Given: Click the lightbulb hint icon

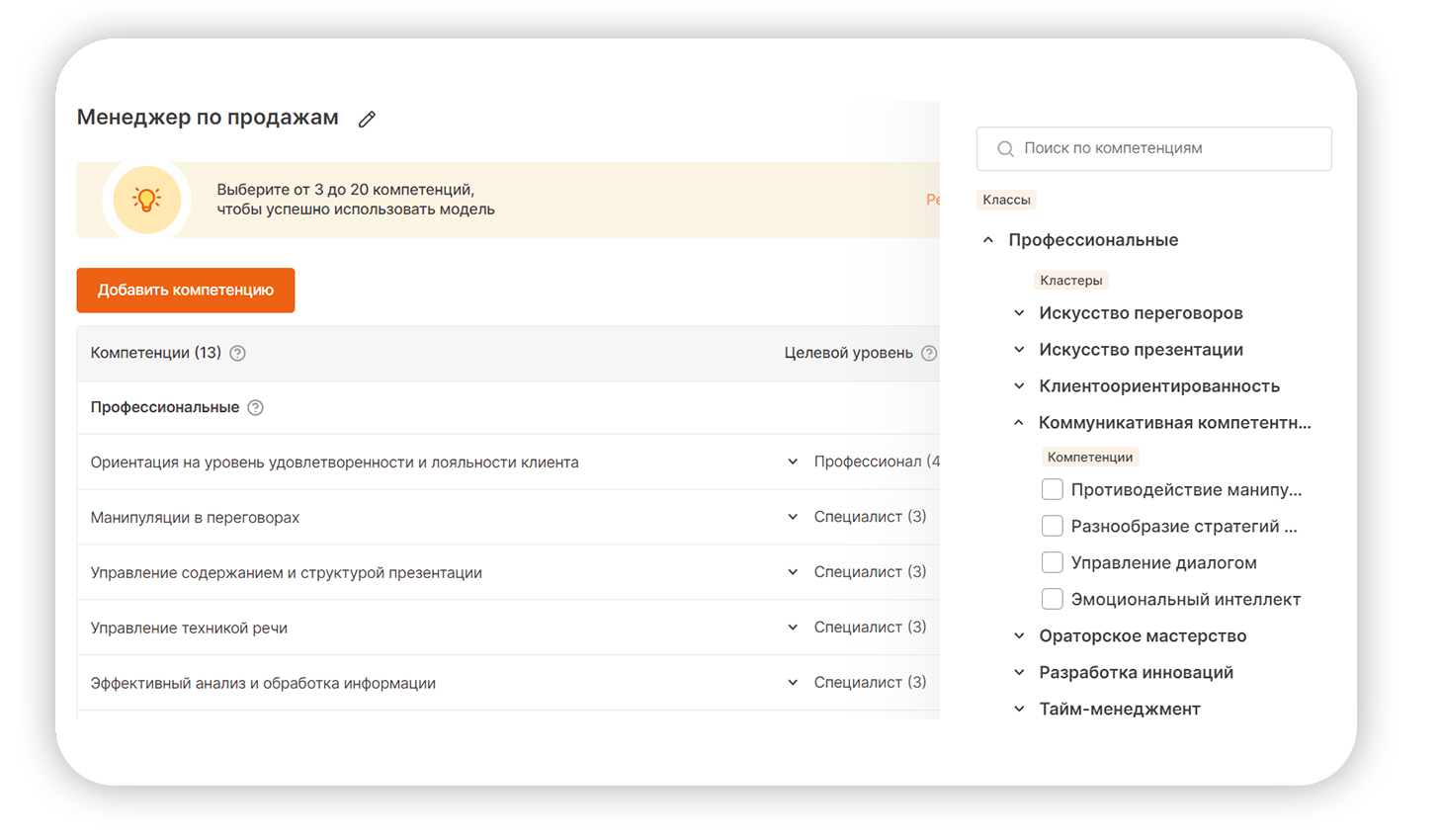Looking at the screenshot, I should (147, 200).
